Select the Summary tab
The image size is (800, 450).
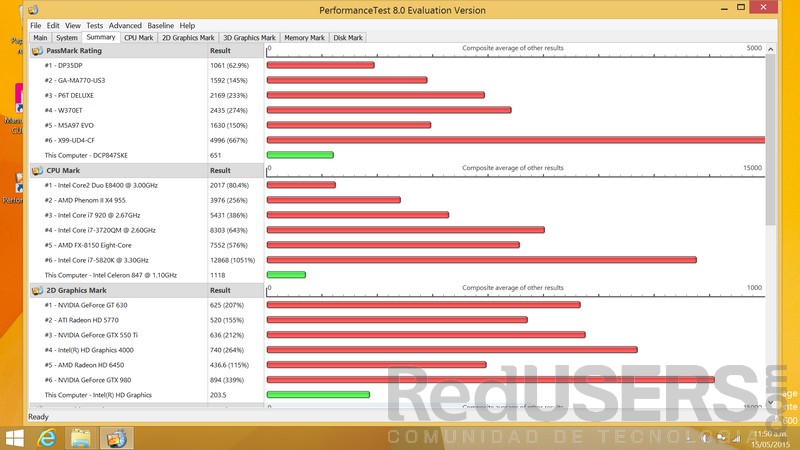coord(101,37)
